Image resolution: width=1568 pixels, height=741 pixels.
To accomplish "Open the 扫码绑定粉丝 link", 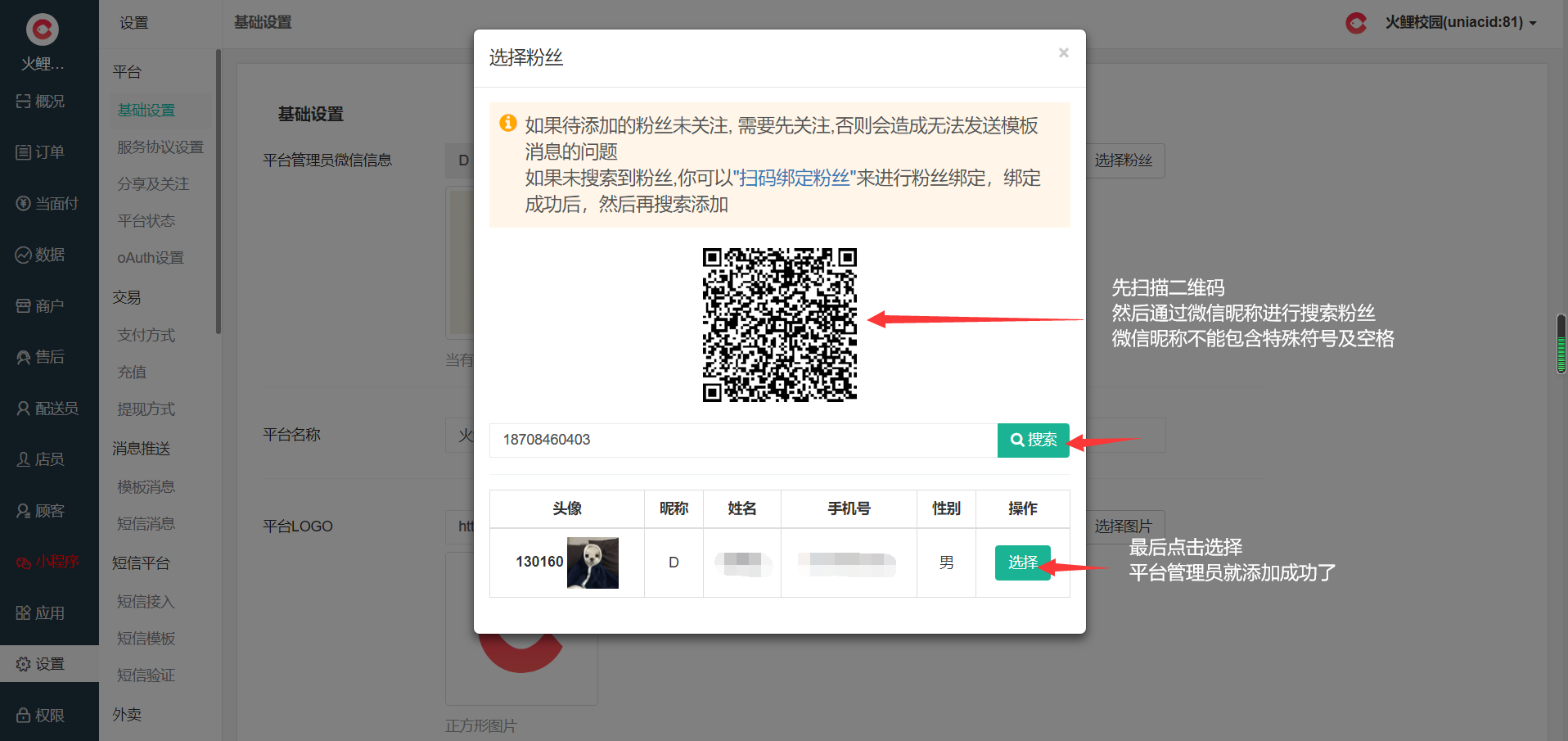I will (x=794, y=178).
